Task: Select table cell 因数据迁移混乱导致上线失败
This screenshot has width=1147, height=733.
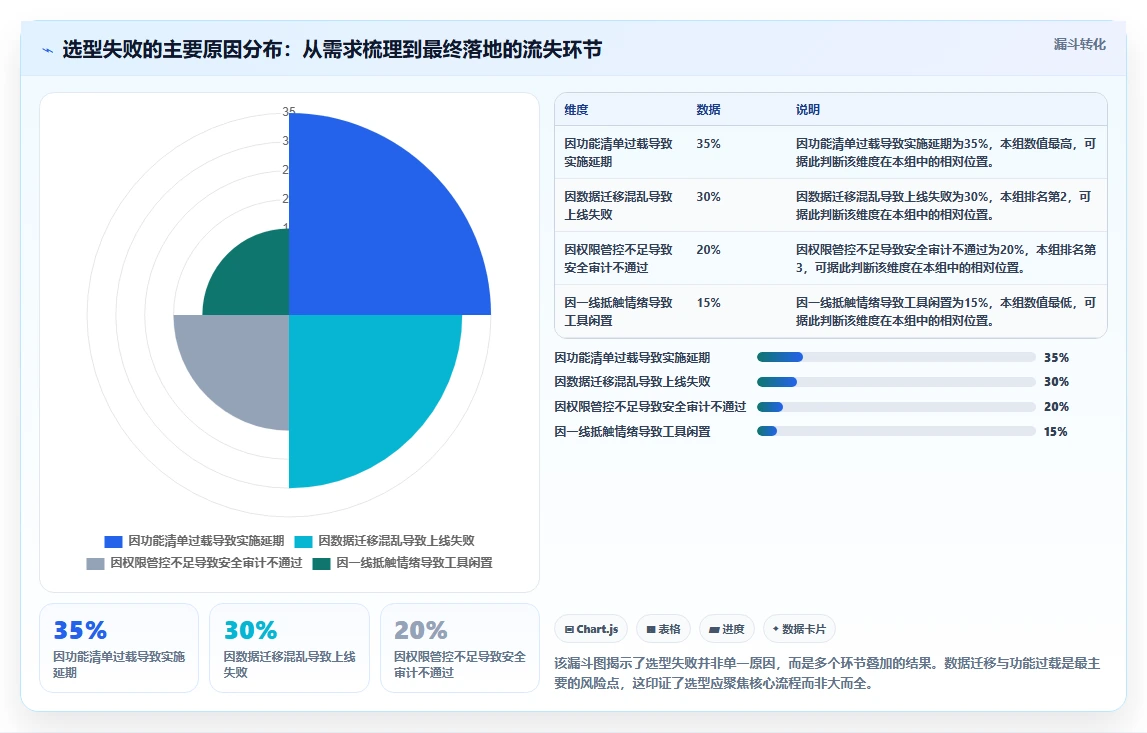Action: 618,205
